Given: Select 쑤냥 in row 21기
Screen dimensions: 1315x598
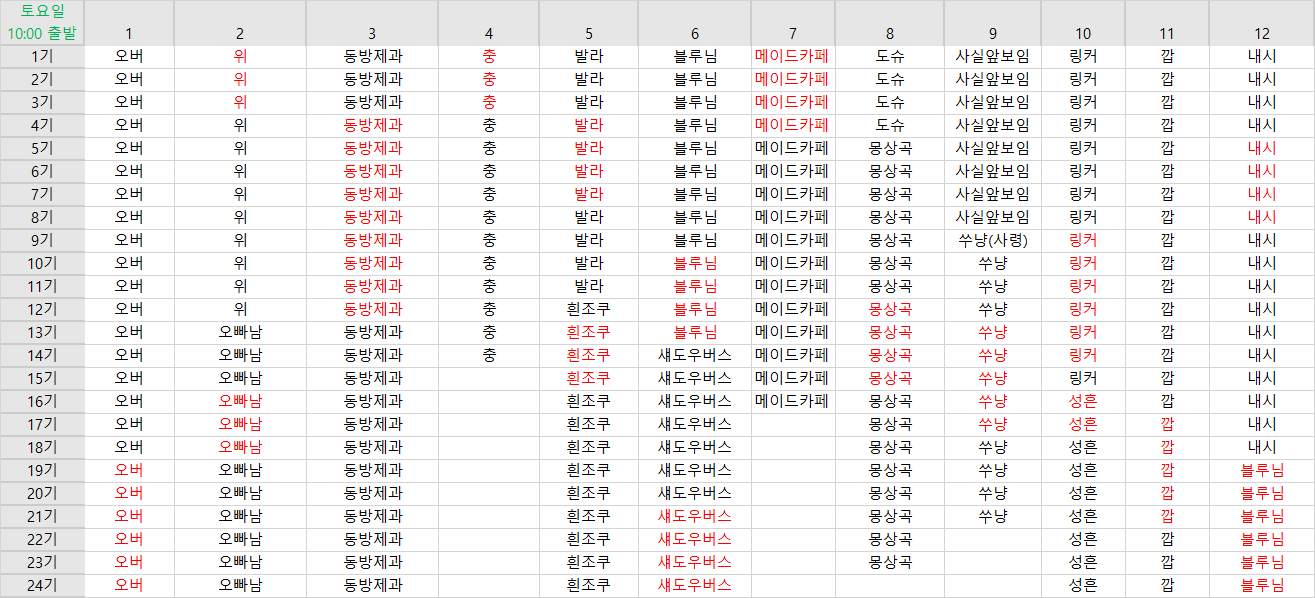Looking at the screenshot, I should [x=993, y=516].
